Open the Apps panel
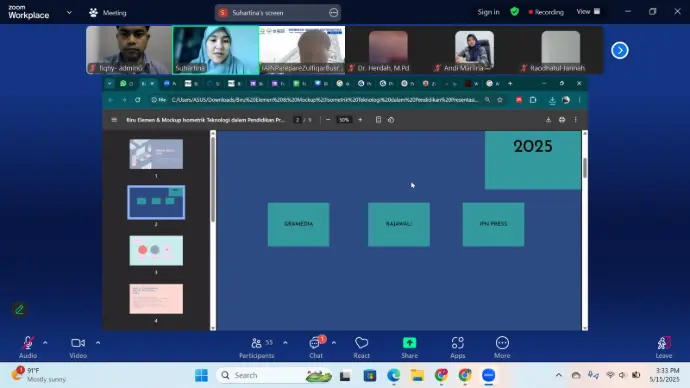690x388 pixels. 457,347
